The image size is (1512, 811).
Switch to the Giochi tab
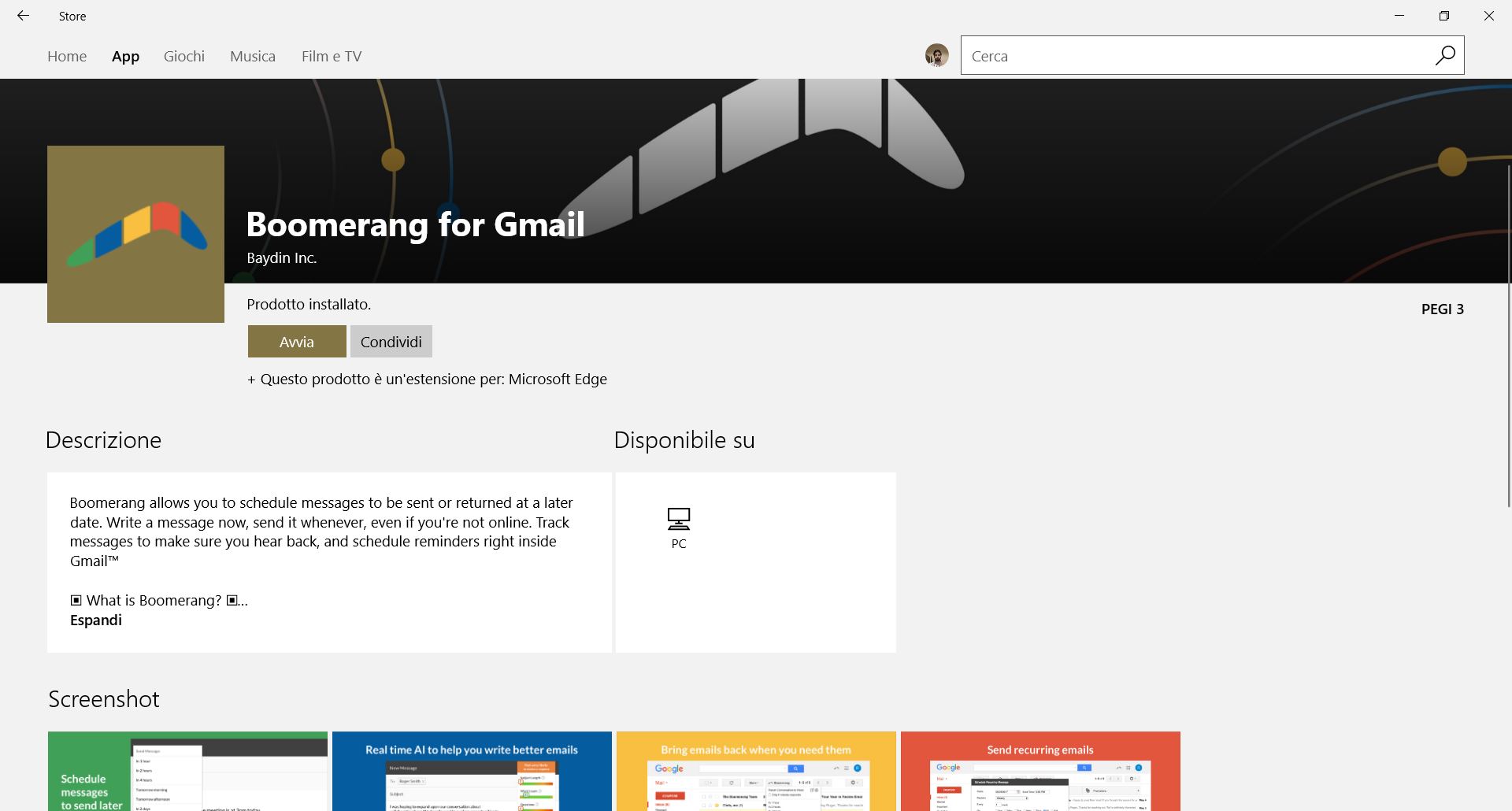click(x=183, y=56)
